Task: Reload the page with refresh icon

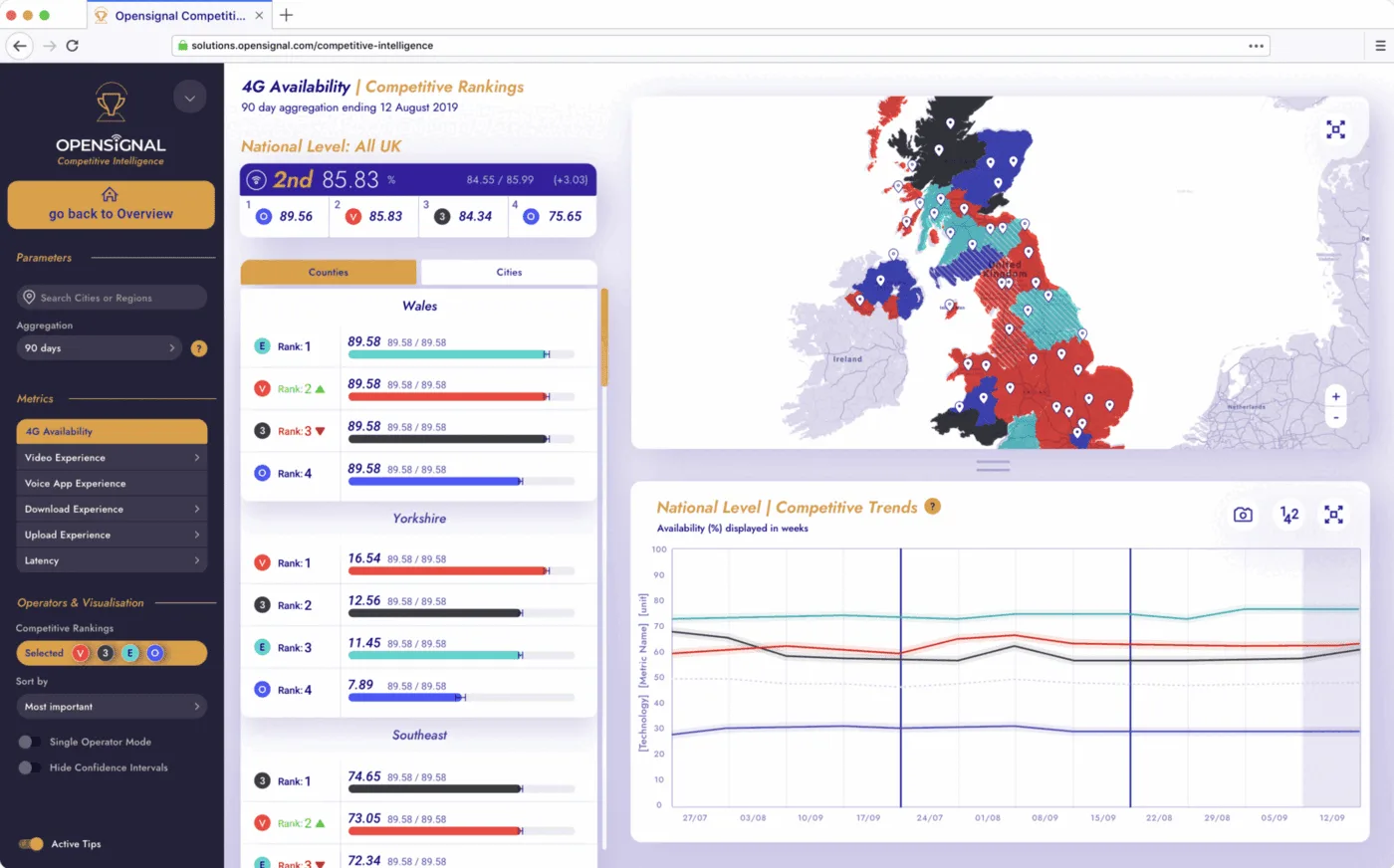Action: click(72, 46)
